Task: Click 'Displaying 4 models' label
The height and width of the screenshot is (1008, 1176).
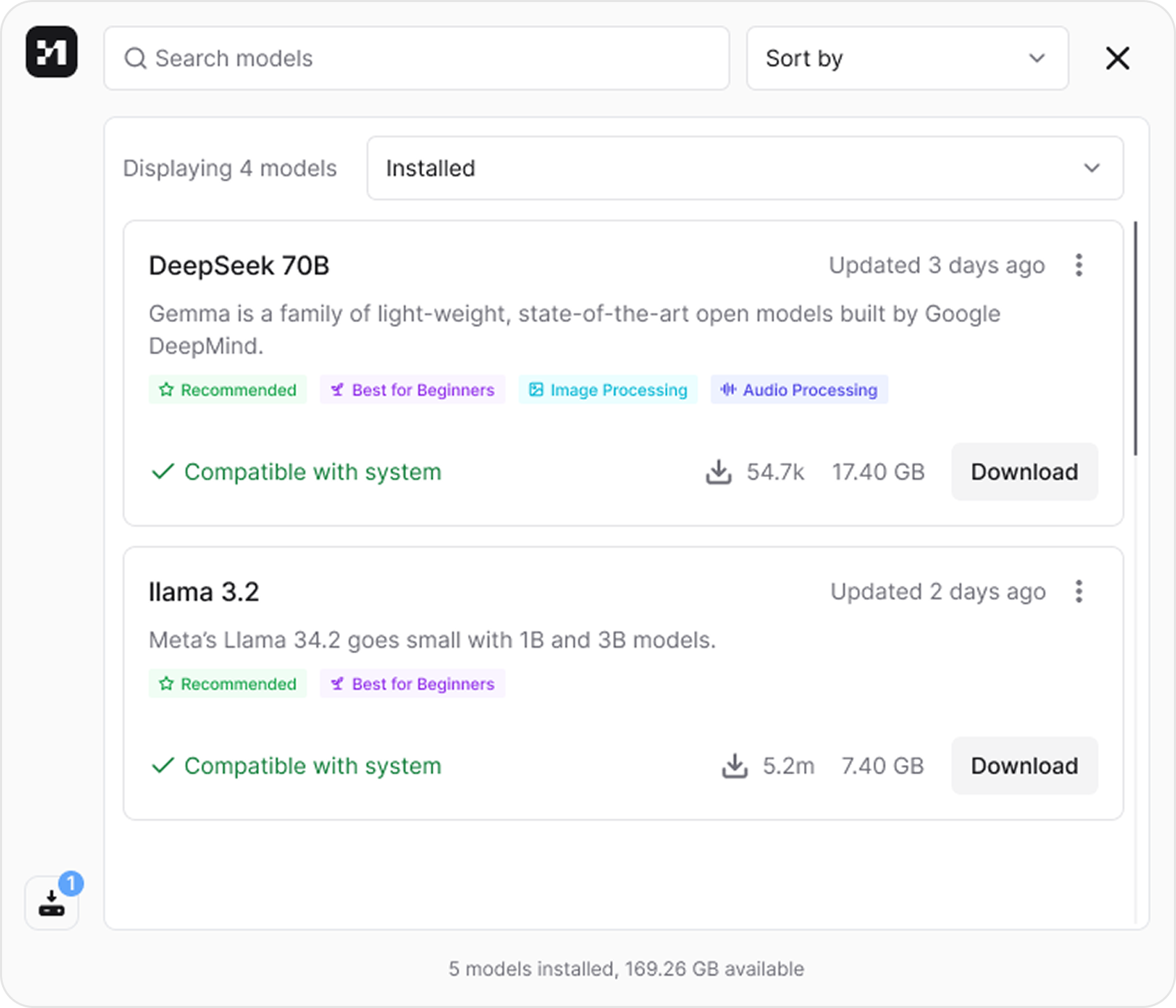Action: 230,169
